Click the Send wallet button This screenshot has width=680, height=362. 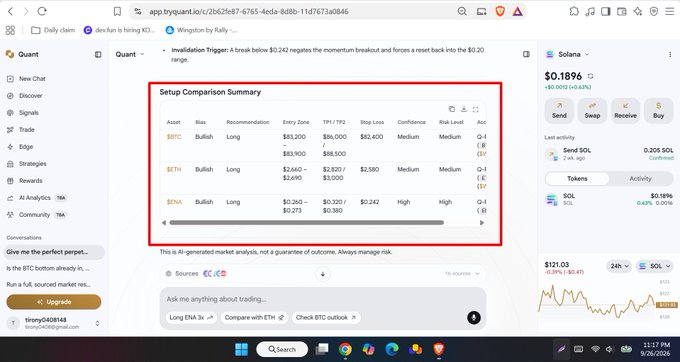(559, 111)
